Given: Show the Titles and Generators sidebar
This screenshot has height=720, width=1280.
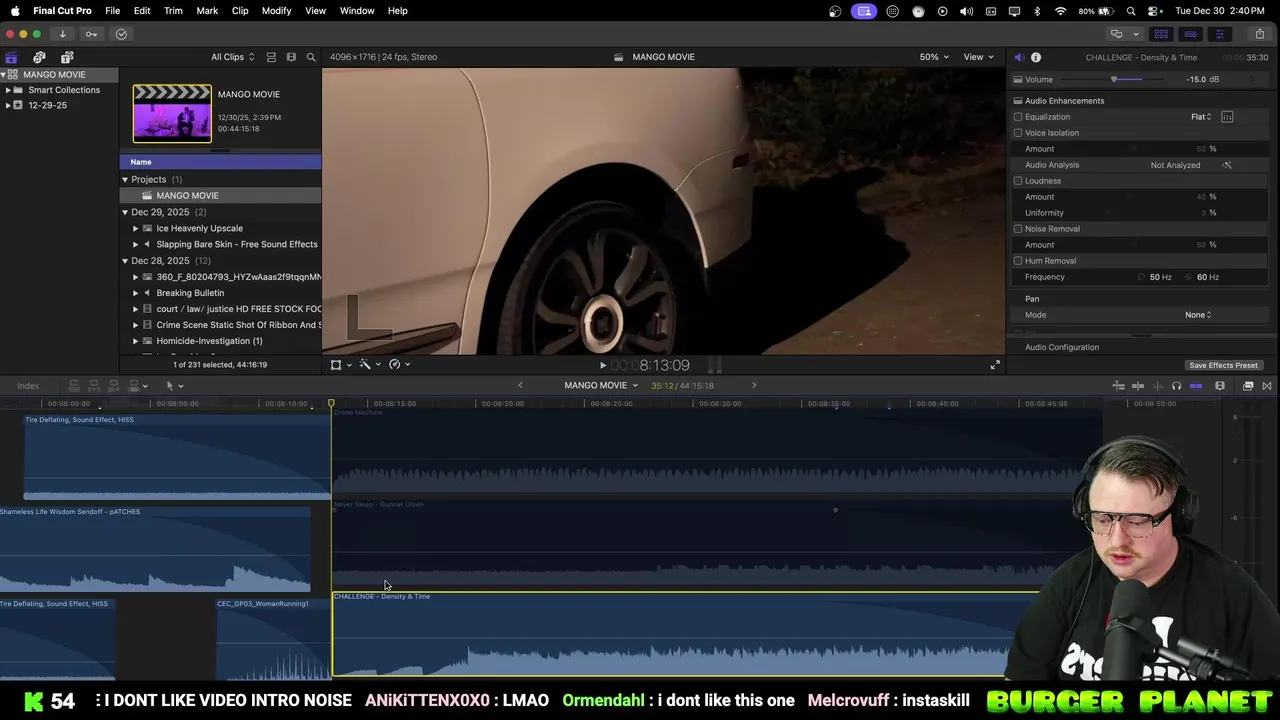Looking at the screenshot, I should coord(67,57).
